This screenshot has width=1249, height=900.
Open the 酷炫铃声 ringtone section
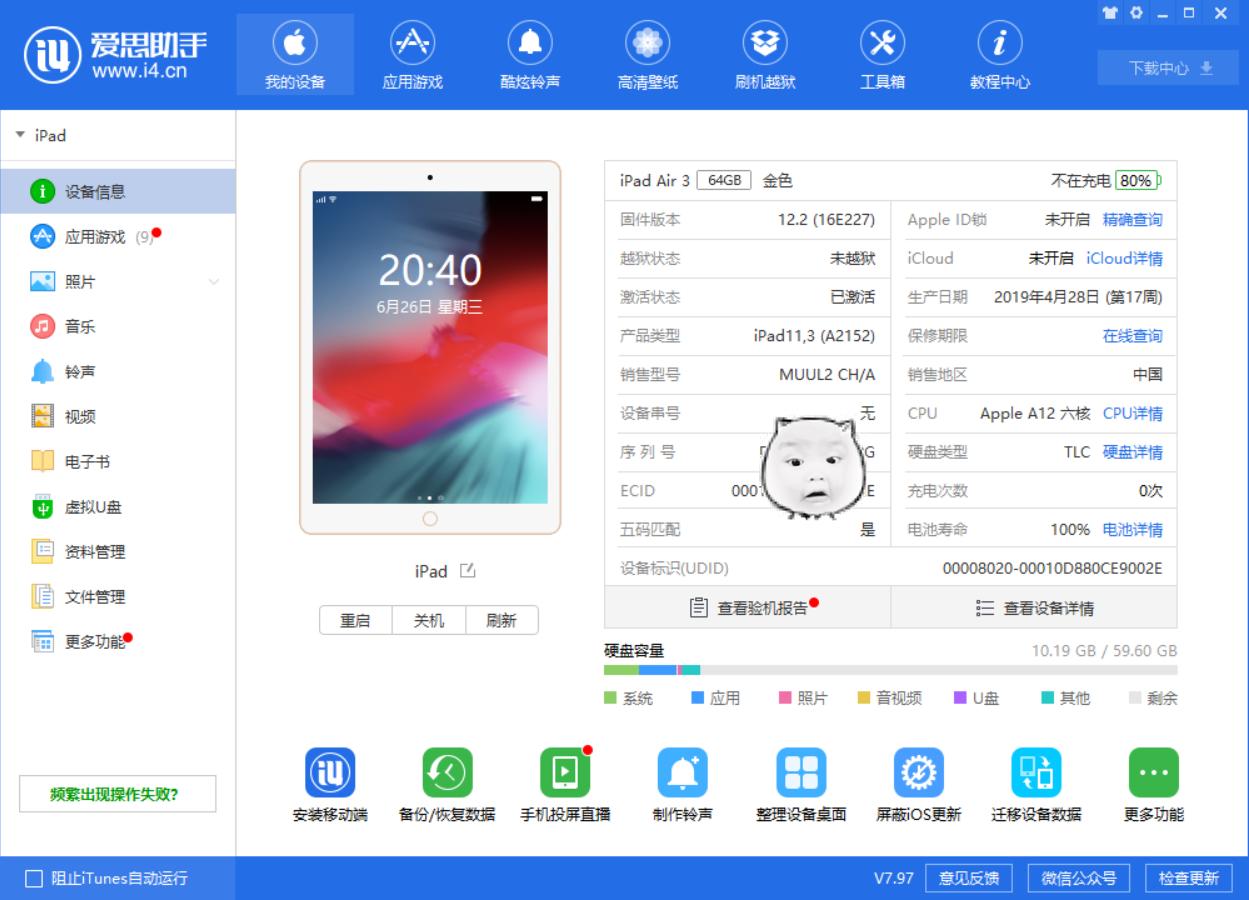coord(530,52)
